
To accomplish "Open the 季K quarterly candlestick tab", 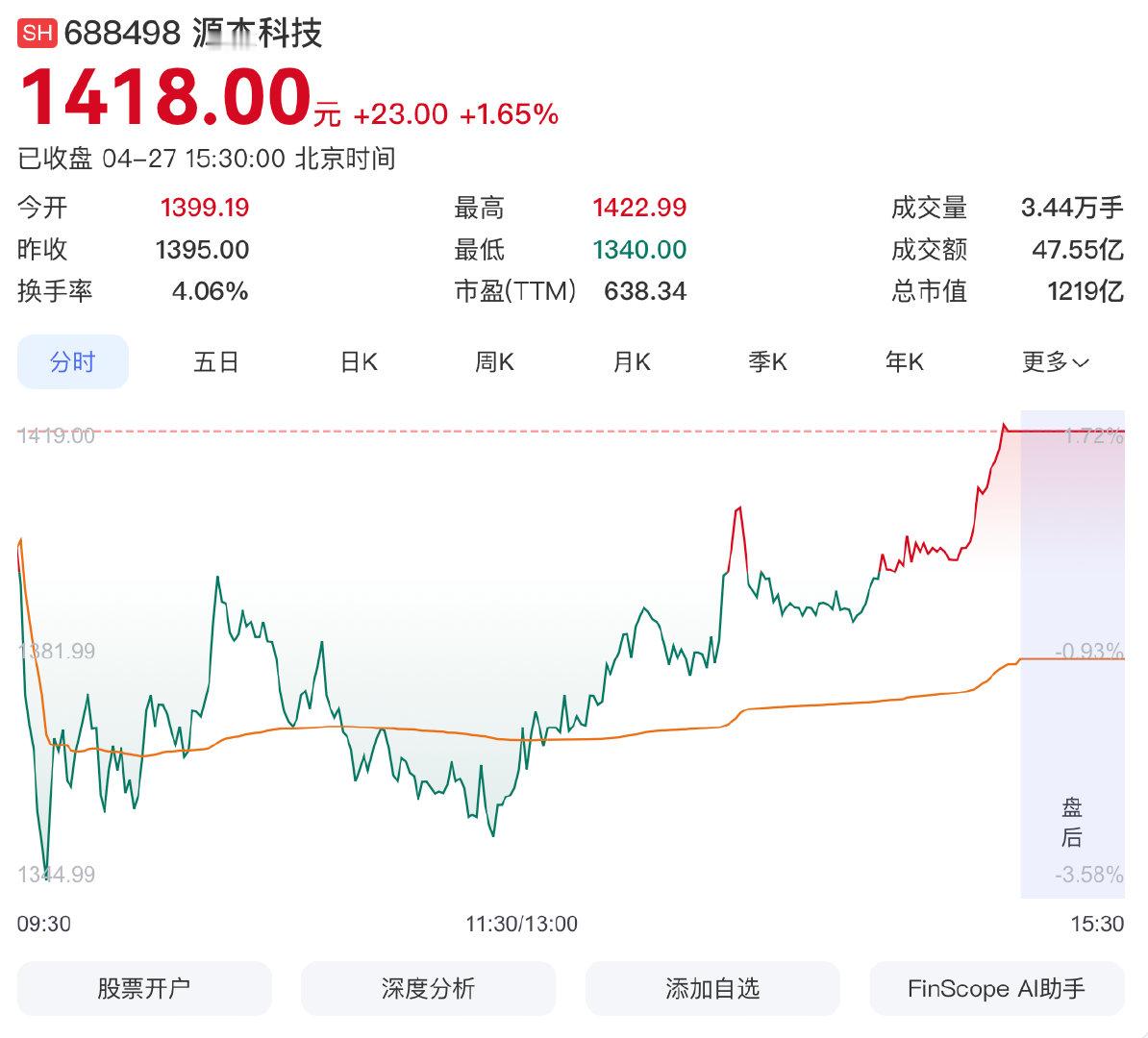I will point(767,361).
